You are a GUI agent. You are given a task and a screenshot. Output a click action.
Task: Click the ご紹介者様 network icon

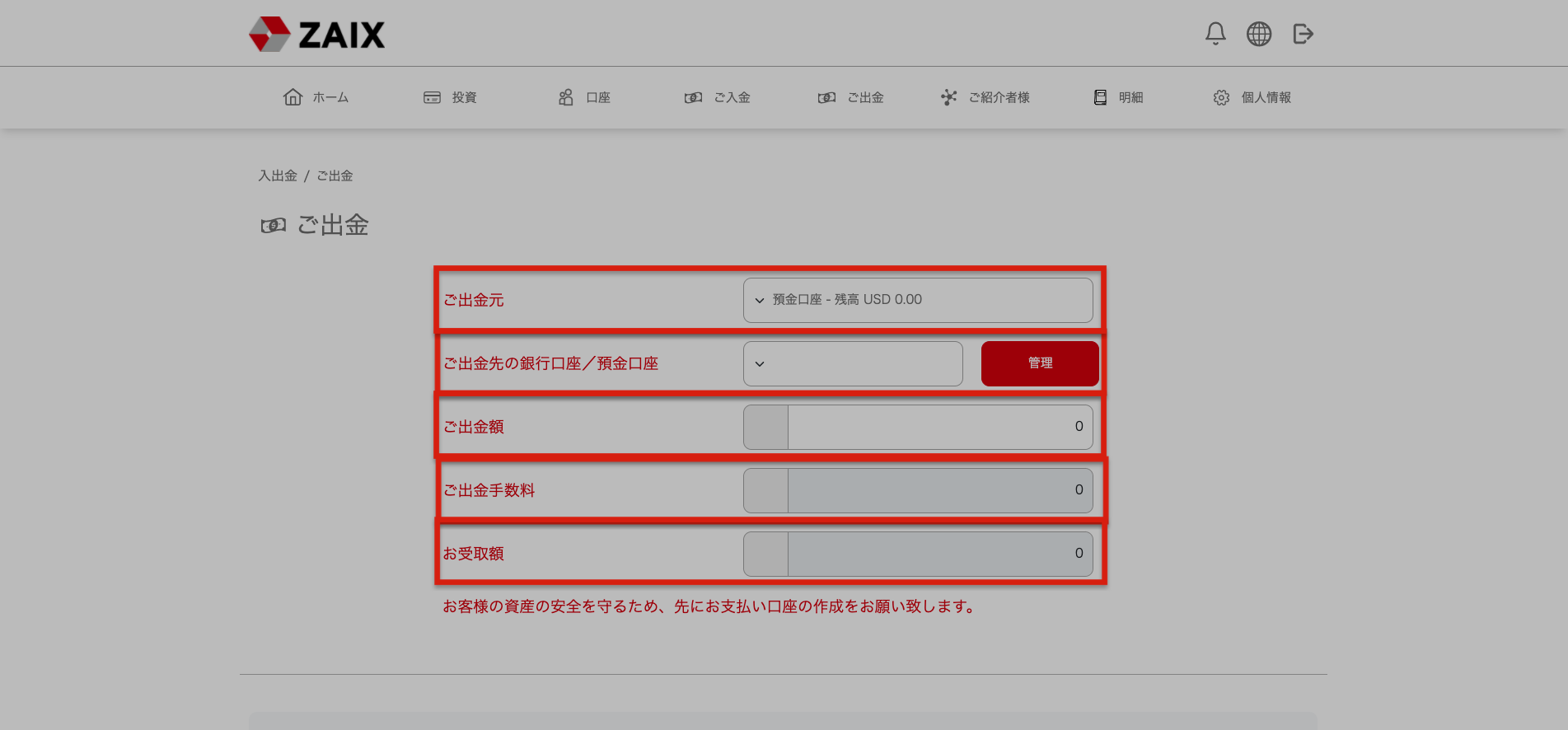(949, 97)
